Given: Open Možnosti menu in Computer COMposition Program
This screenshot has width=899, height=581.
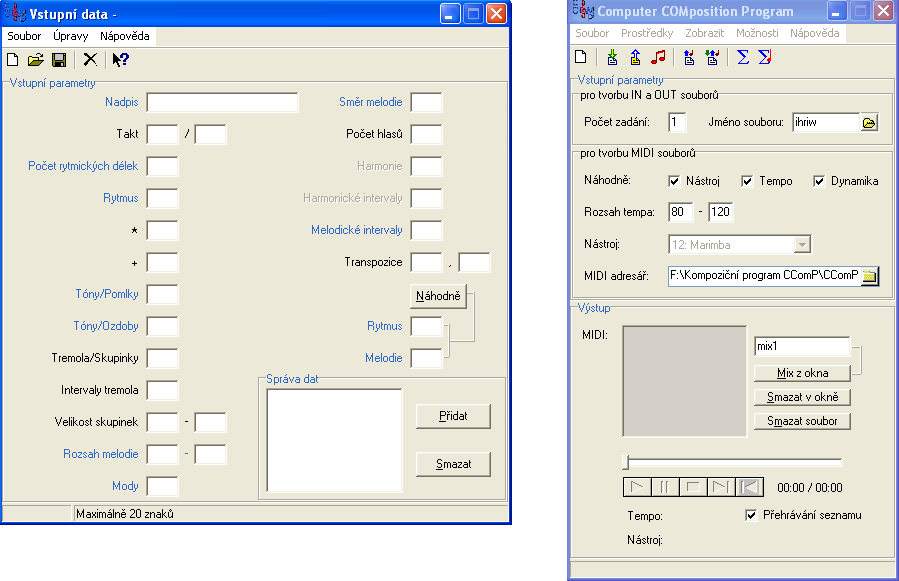Looking at the screenshot, I should point(757,33).
